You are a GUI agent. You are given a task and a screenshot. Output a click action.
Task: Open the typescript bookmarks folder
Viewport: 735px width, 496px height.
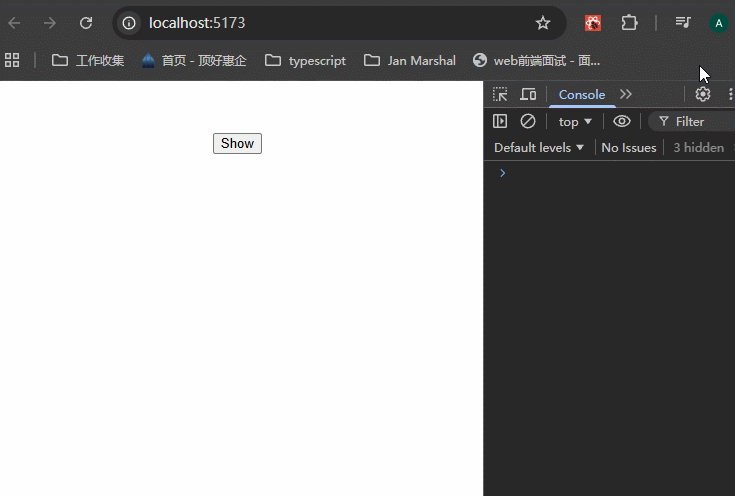[306, 60]
